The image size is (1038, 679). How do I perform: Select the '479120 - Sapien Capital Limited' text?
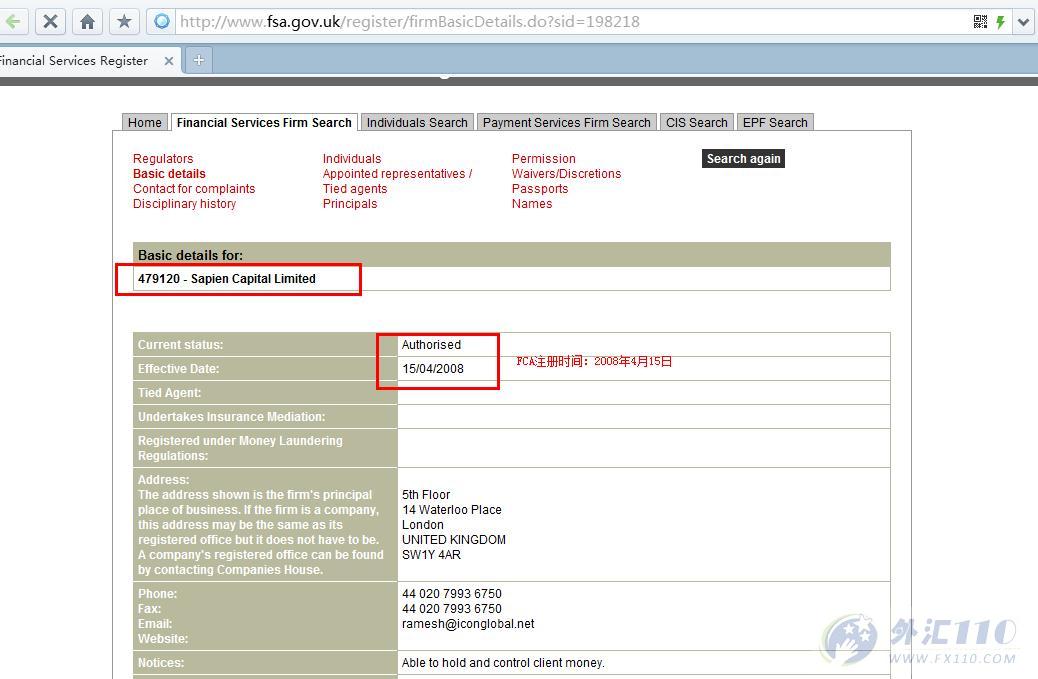226,279
